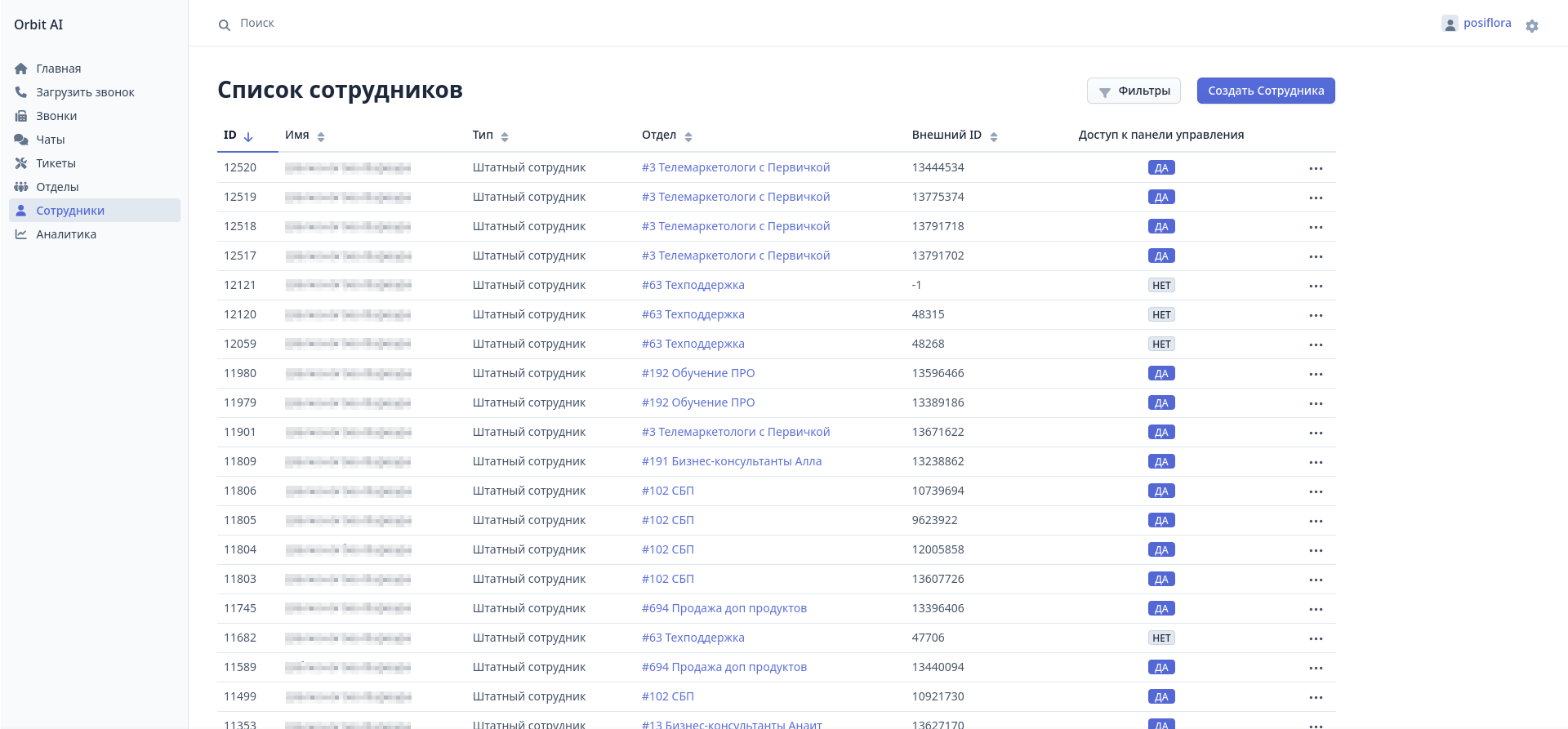Open #102 СБП link for employee 11805
Image resolution: width=1568 pixels, height=729 pixels.
tap(667, 520)
